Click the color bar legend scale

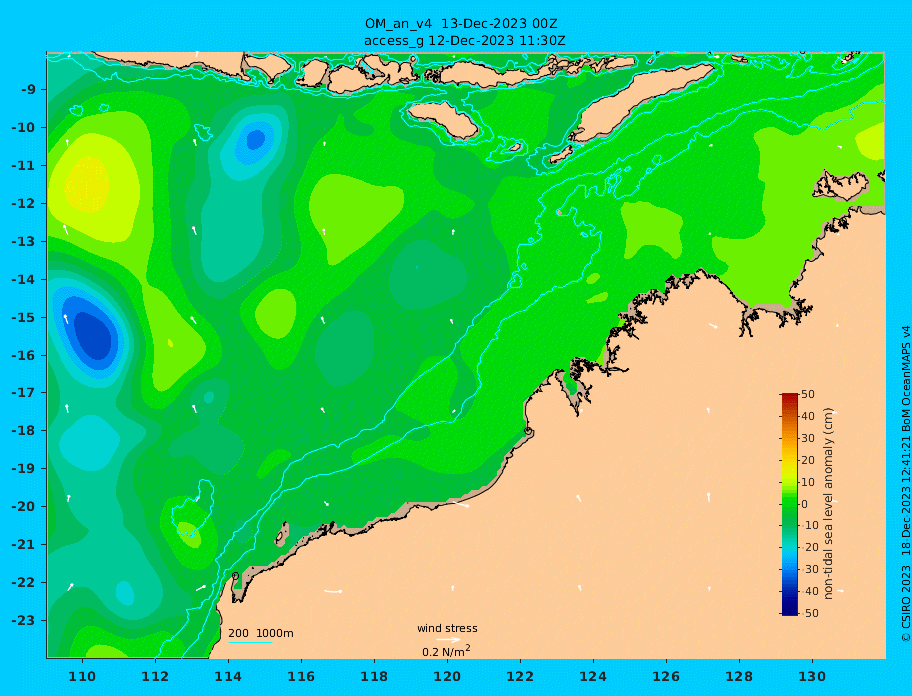[790, 504]
